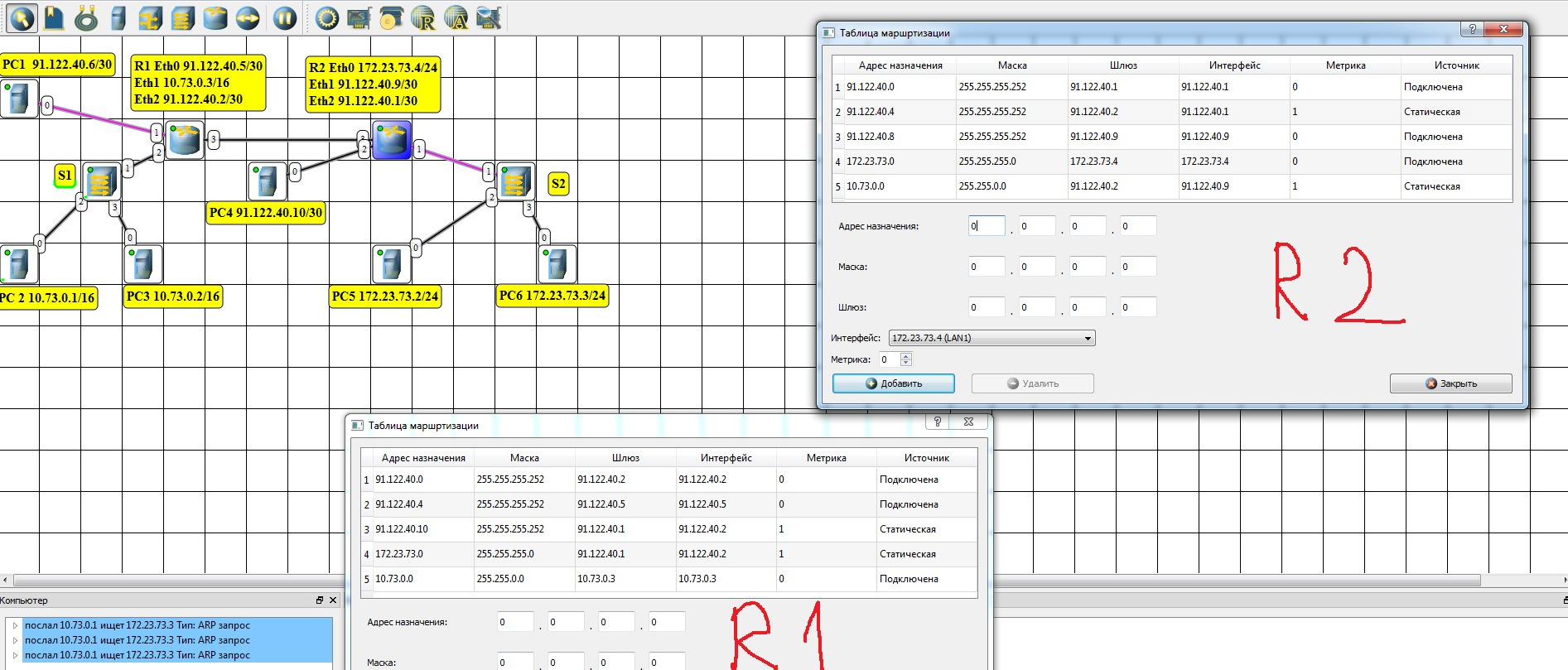Select the arrow move/select tool
Screen dimensions: 1568x670
tap(22, 17)
